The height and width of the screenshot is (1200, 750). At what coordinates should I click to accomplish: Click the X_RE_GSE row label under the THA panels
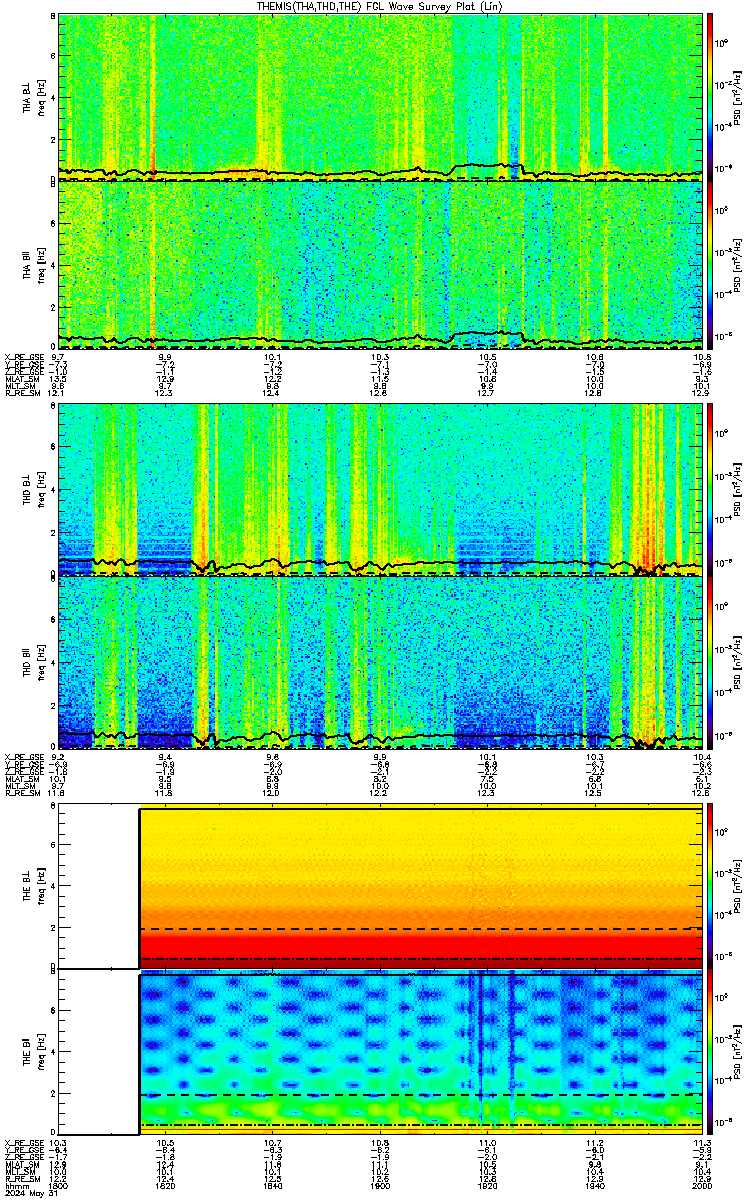[x=23, y=356]
